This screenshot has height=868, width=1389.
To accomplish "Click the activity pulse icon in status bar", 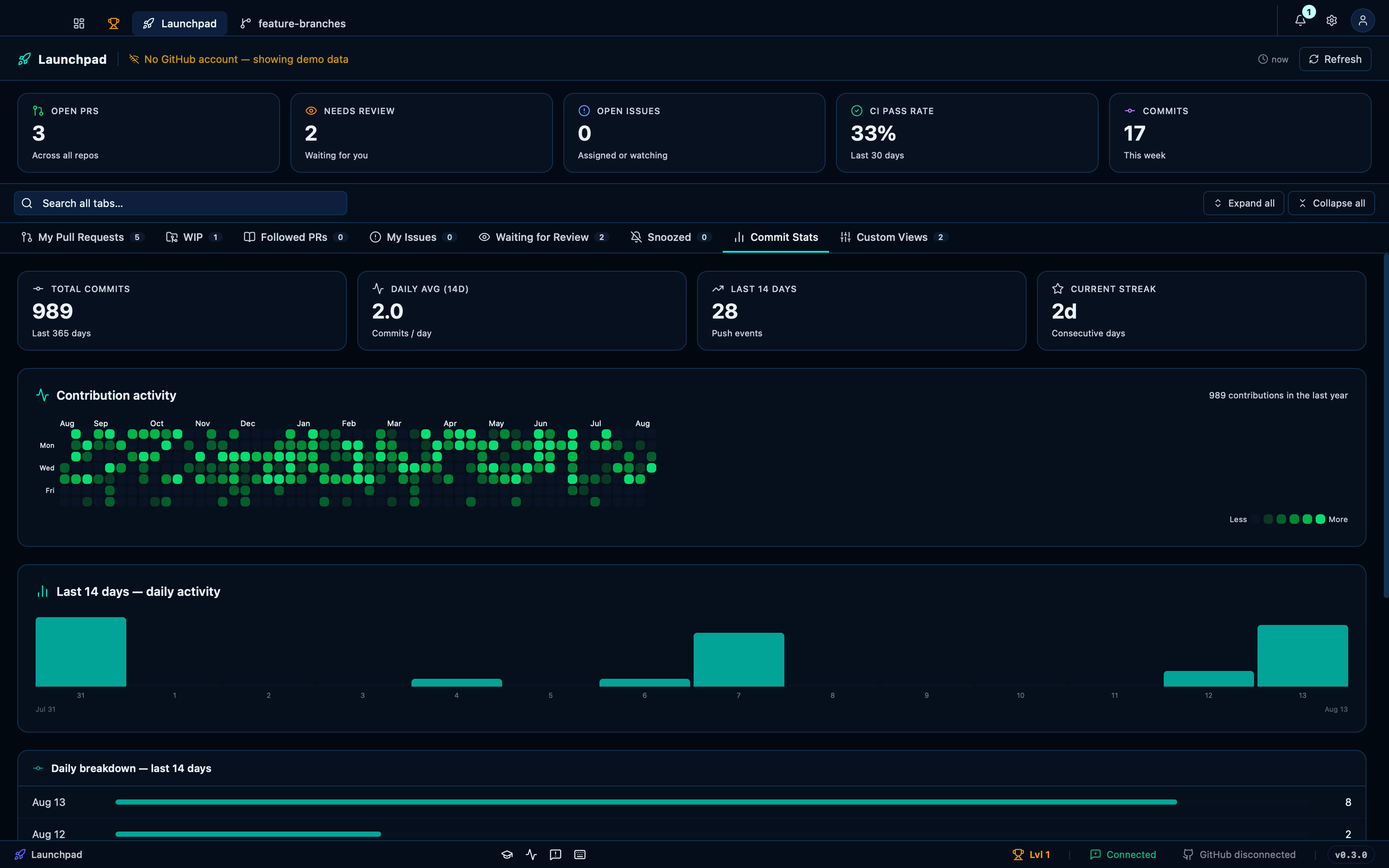I will (x=531, y=854).
